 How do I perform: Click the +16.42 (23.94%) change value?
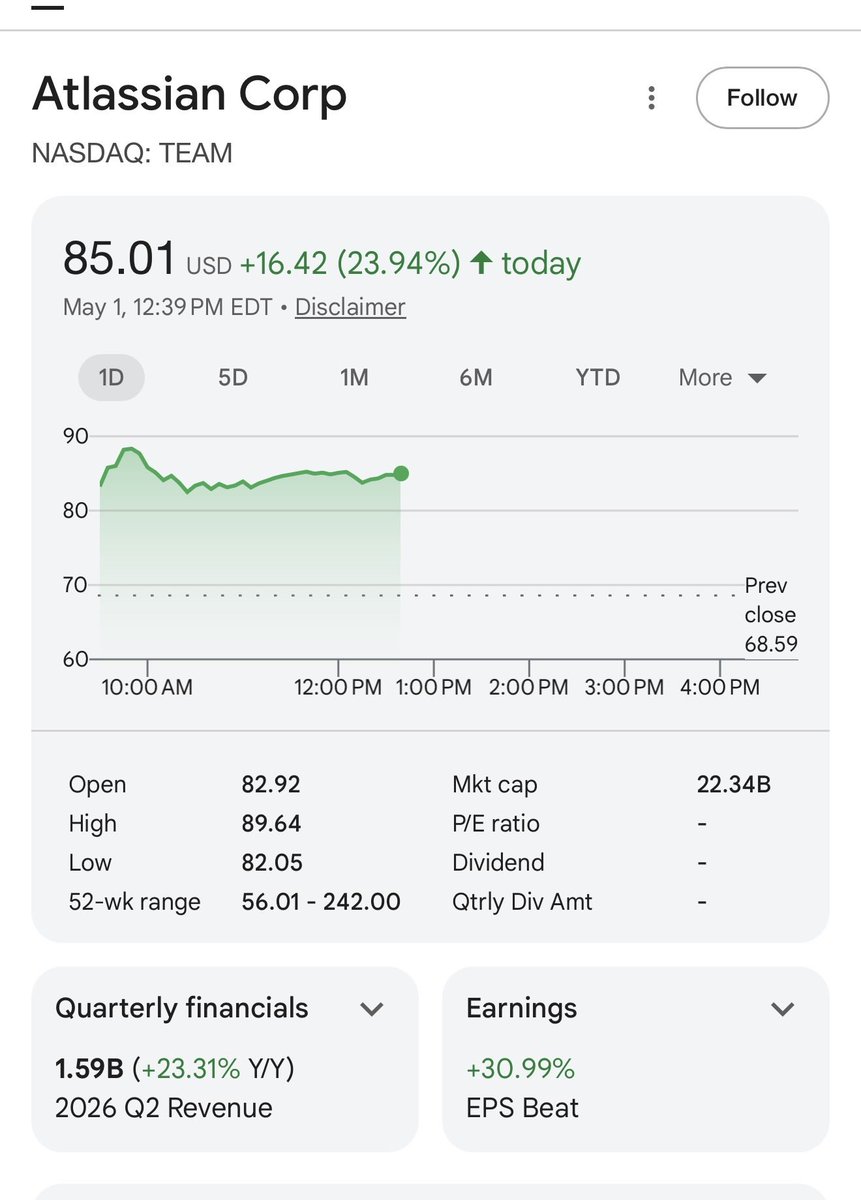click(x=350, y=263)
